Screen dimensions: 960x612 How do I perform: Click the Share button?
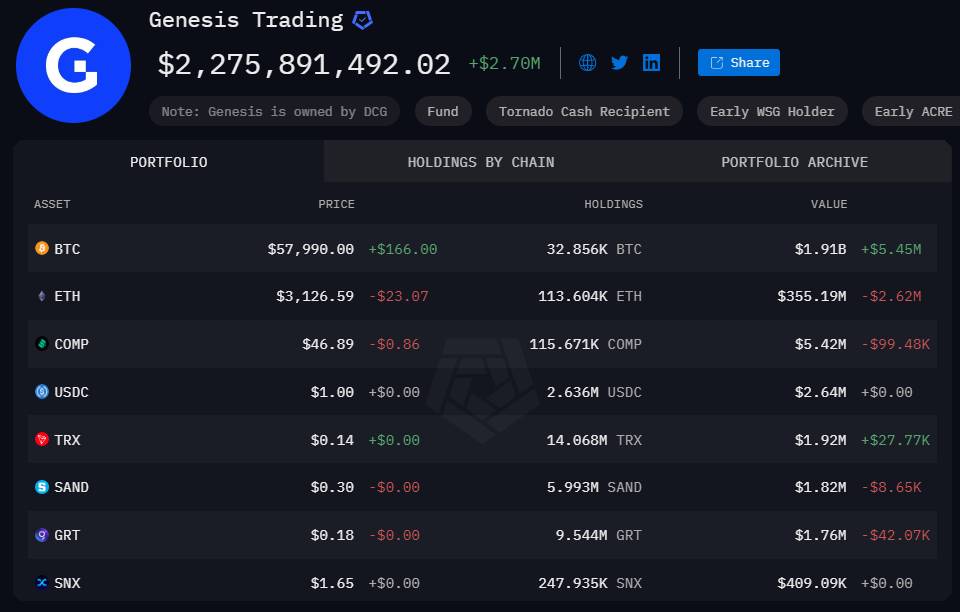(738, 62)
